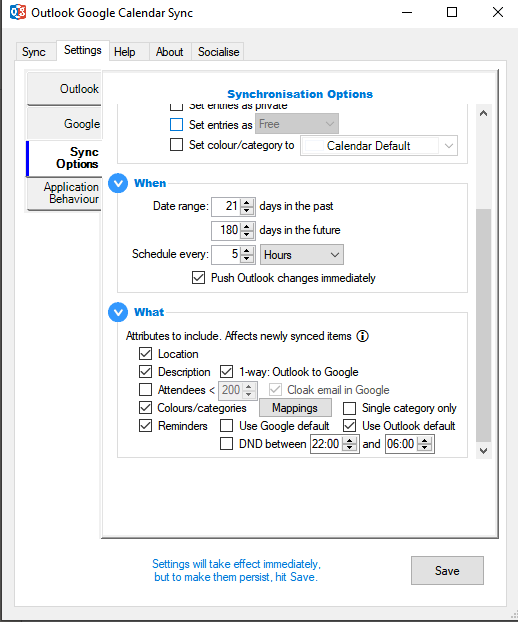Open the Free availability dropdown

pyautogui.click(x=297, y=124)
